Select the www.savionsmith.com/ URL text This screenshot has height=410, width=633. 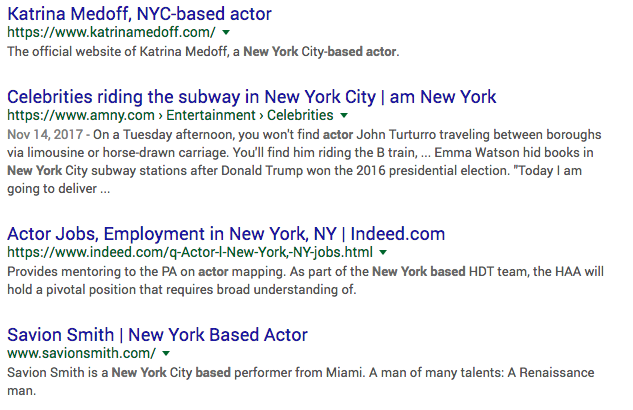coord(82,354)
